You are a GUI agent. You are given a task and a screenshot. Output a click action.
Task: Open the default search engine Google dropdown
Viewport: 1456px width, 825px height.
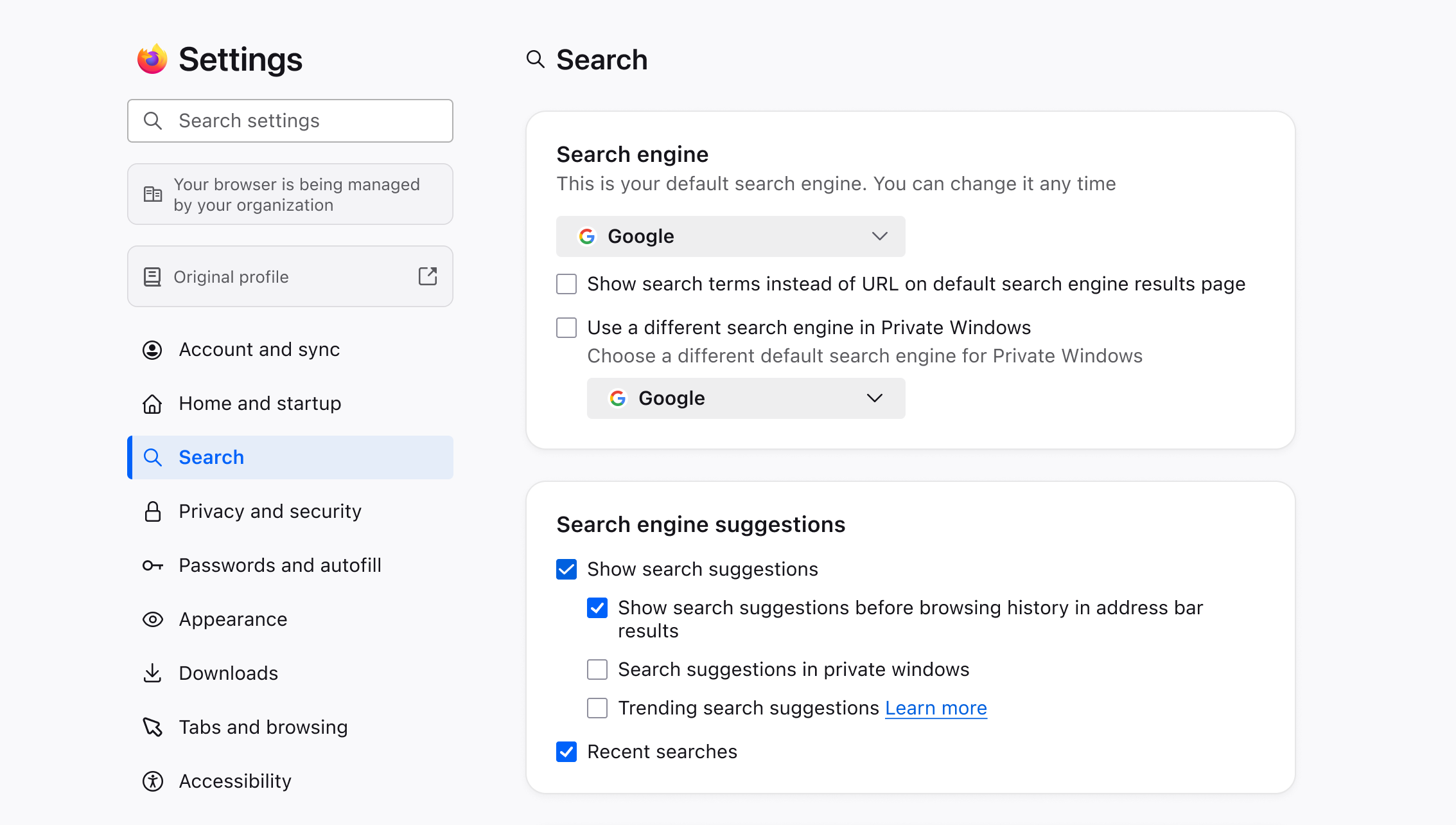(x=730, y=236)
